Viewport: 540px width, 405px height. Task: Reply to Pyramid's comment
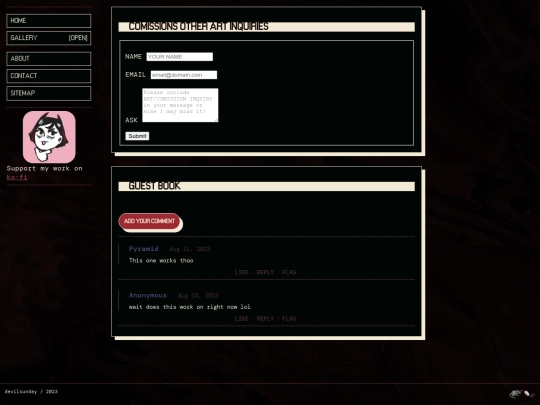pyautogui.click(x=265, y=272)
